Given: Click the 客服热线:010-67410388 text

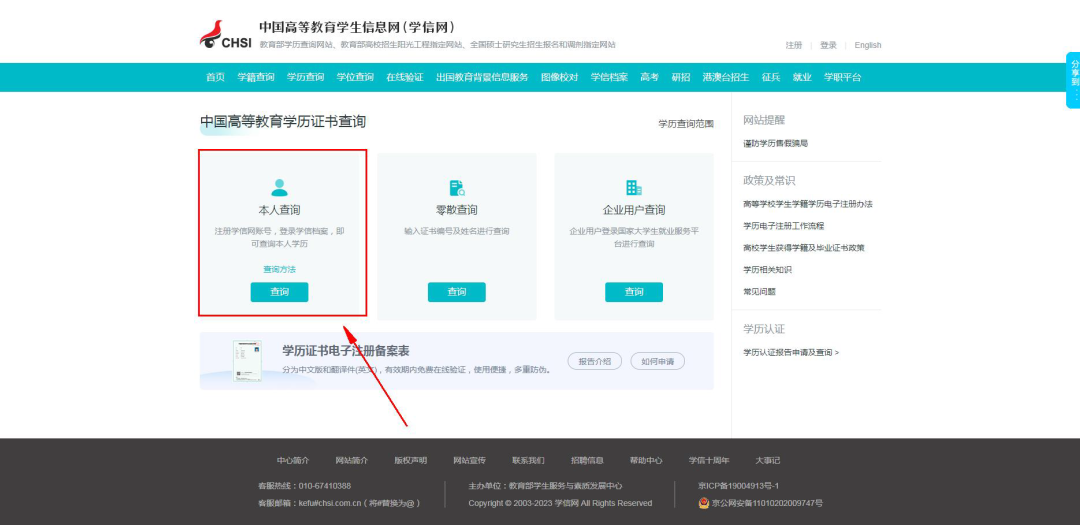Looking at the screenshot, I should click(304, 486).
